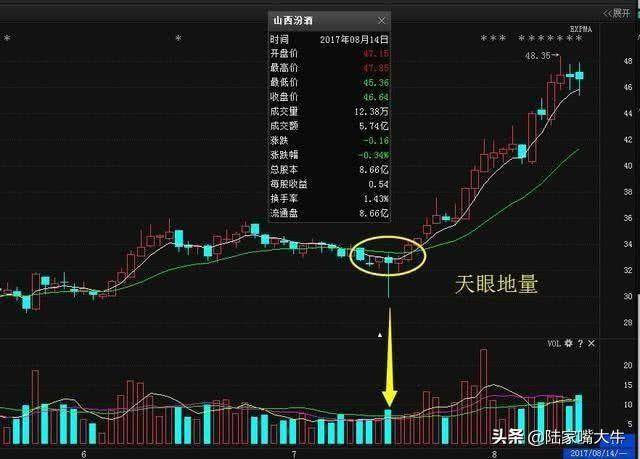Click the white triangle marker above volume pane
Screen dimensions: 640x459
pyautogui.click(x=380, y=335)
